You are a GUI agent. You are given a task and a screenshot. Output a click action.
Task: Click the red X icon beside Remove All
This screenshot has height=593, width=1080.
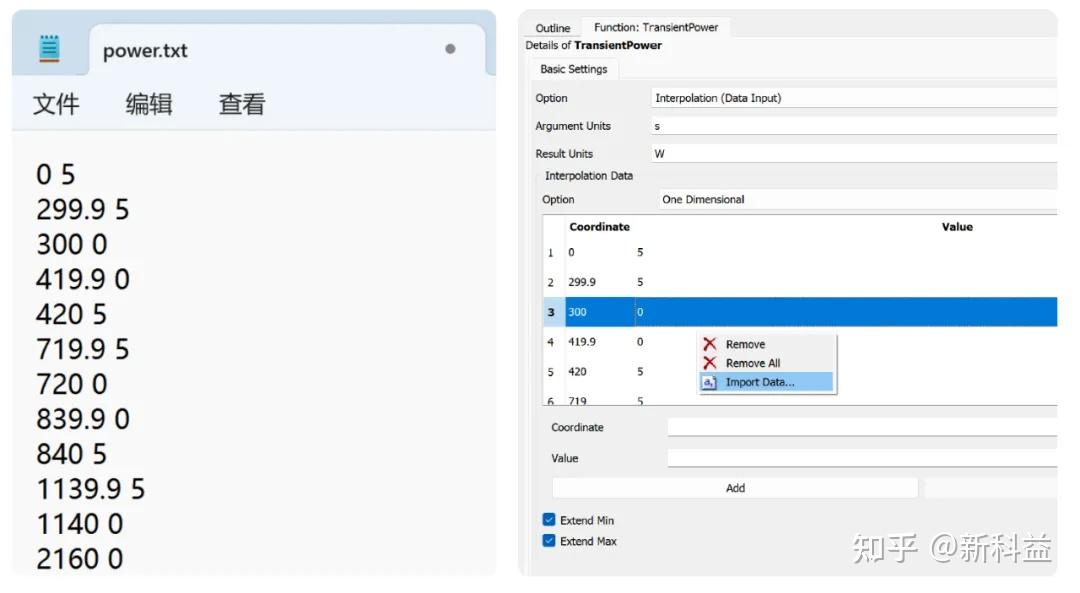710,363
